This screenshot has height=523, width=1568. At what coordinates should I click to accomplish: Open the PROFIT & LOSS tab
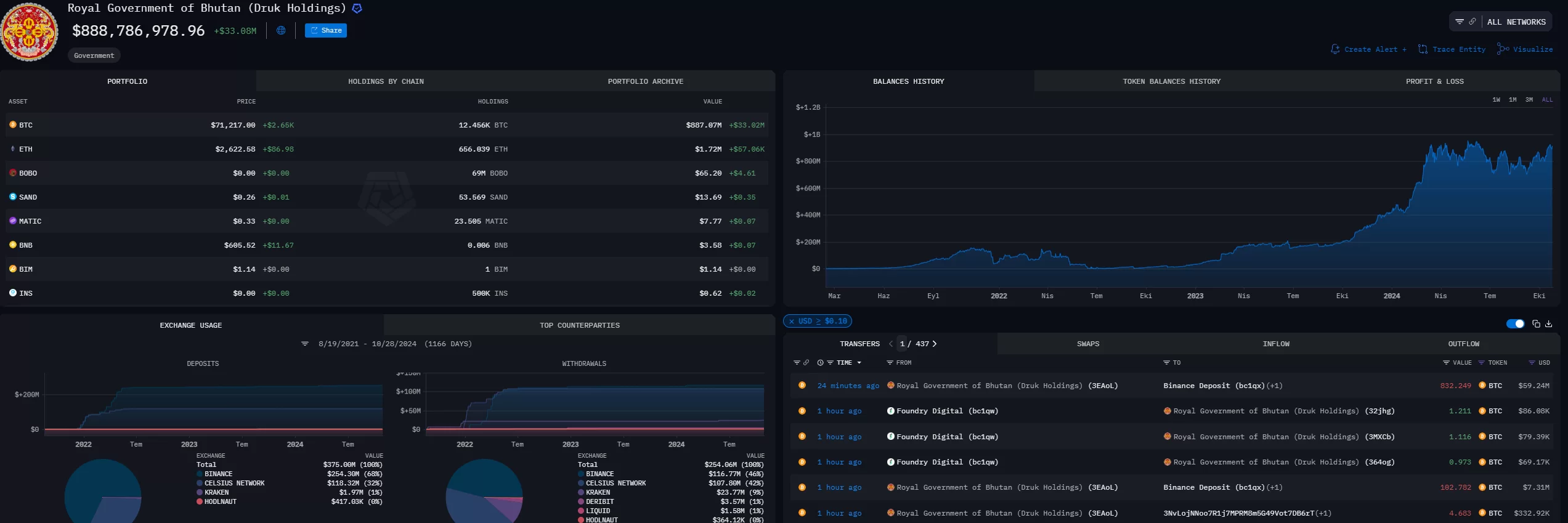pos(1434,81)
